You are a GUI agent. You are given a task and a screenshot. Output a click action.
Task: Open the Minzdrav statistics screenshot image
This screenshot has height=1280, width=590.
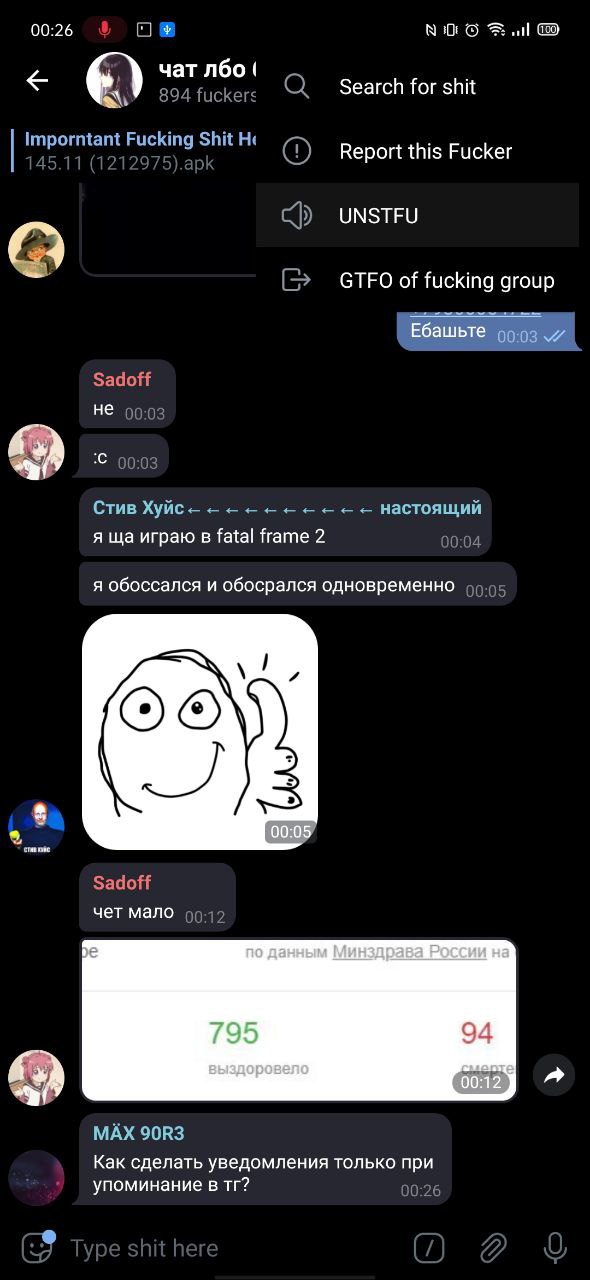coord(299,1020)
